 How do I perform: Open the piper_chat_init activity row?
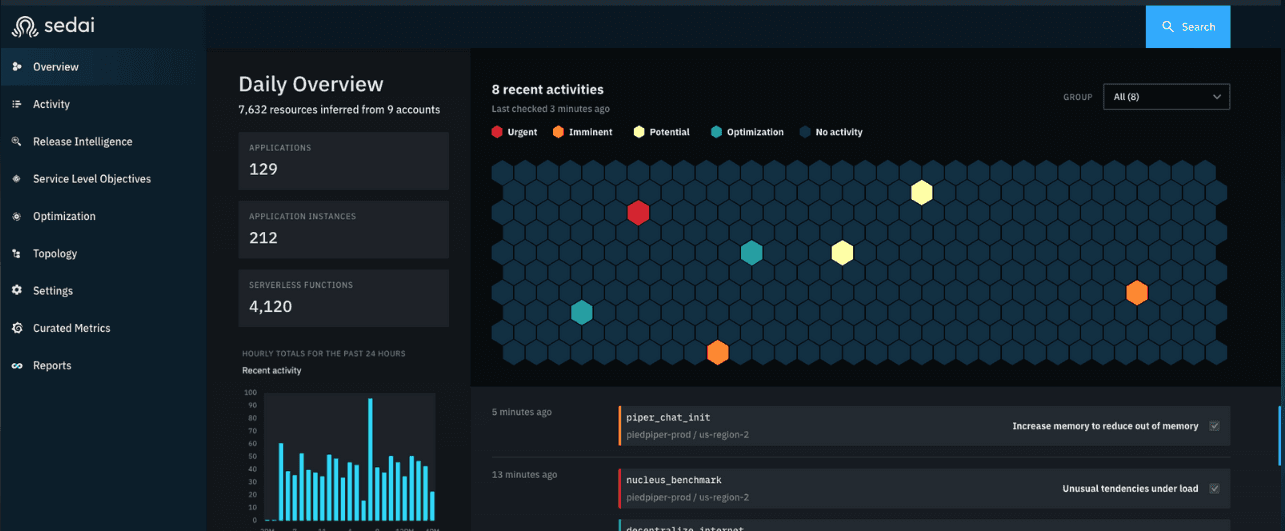(924, 425)
